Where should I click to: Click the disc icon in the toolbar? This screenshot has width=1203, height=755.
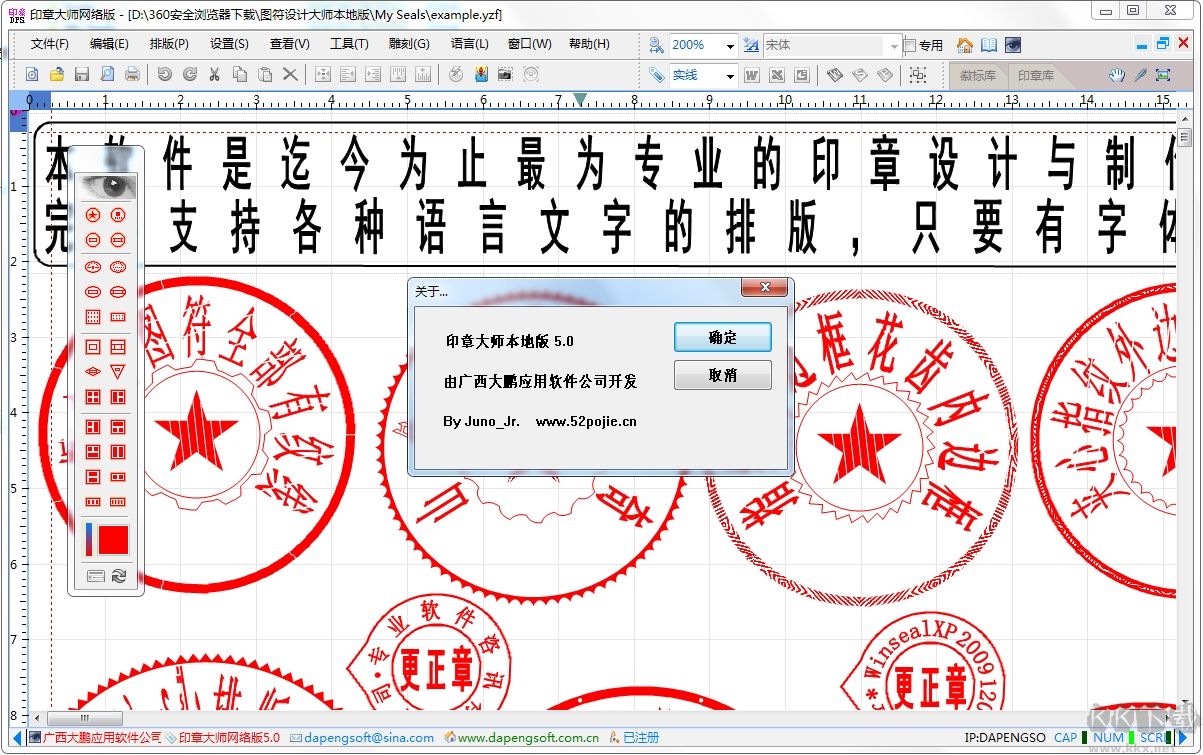coord(531,75)
